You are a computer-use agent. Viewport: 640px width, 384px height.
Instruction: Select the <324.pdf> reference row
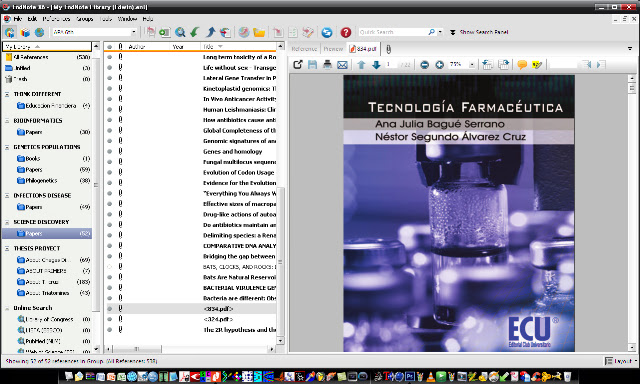point(191,319)
